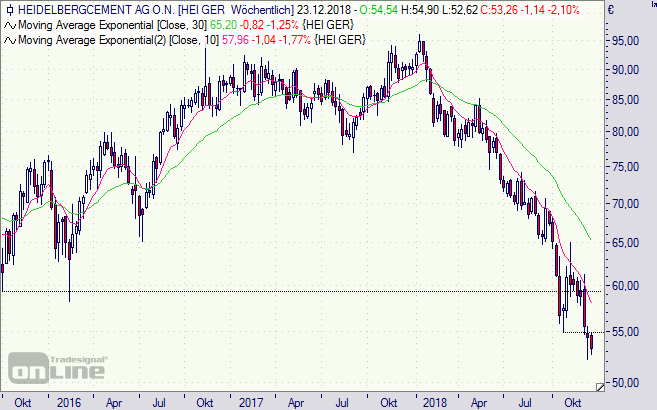Click the 2016 year label on time axis

tap(69, 402)
